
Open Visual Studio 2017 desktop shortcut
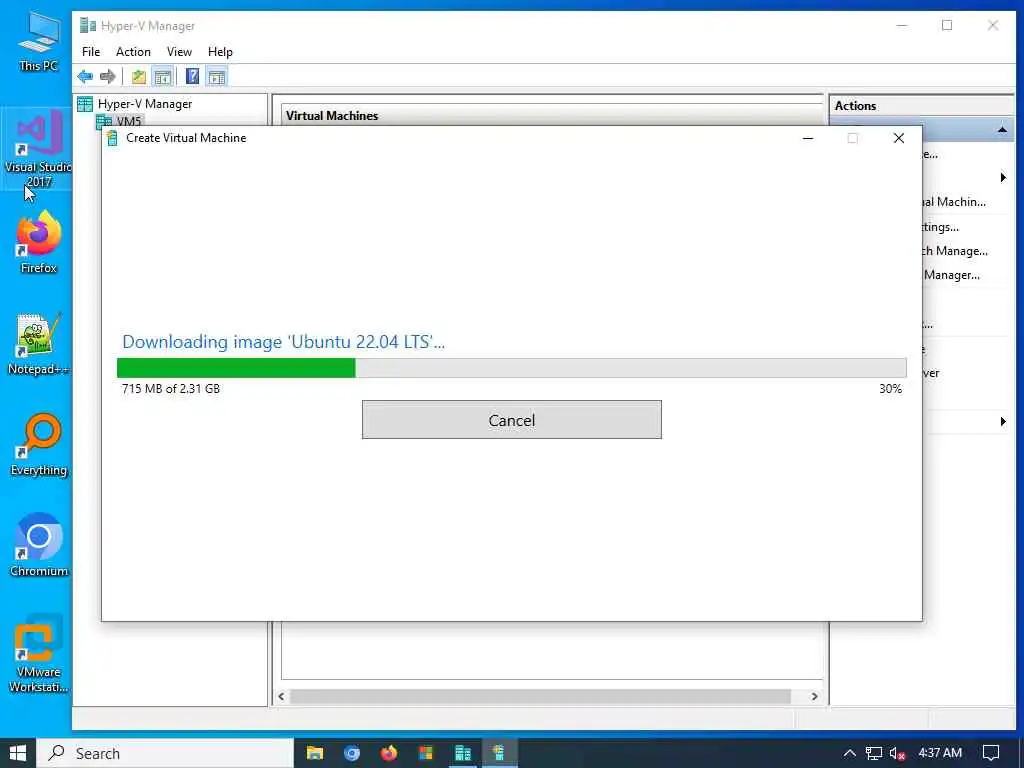39,150
